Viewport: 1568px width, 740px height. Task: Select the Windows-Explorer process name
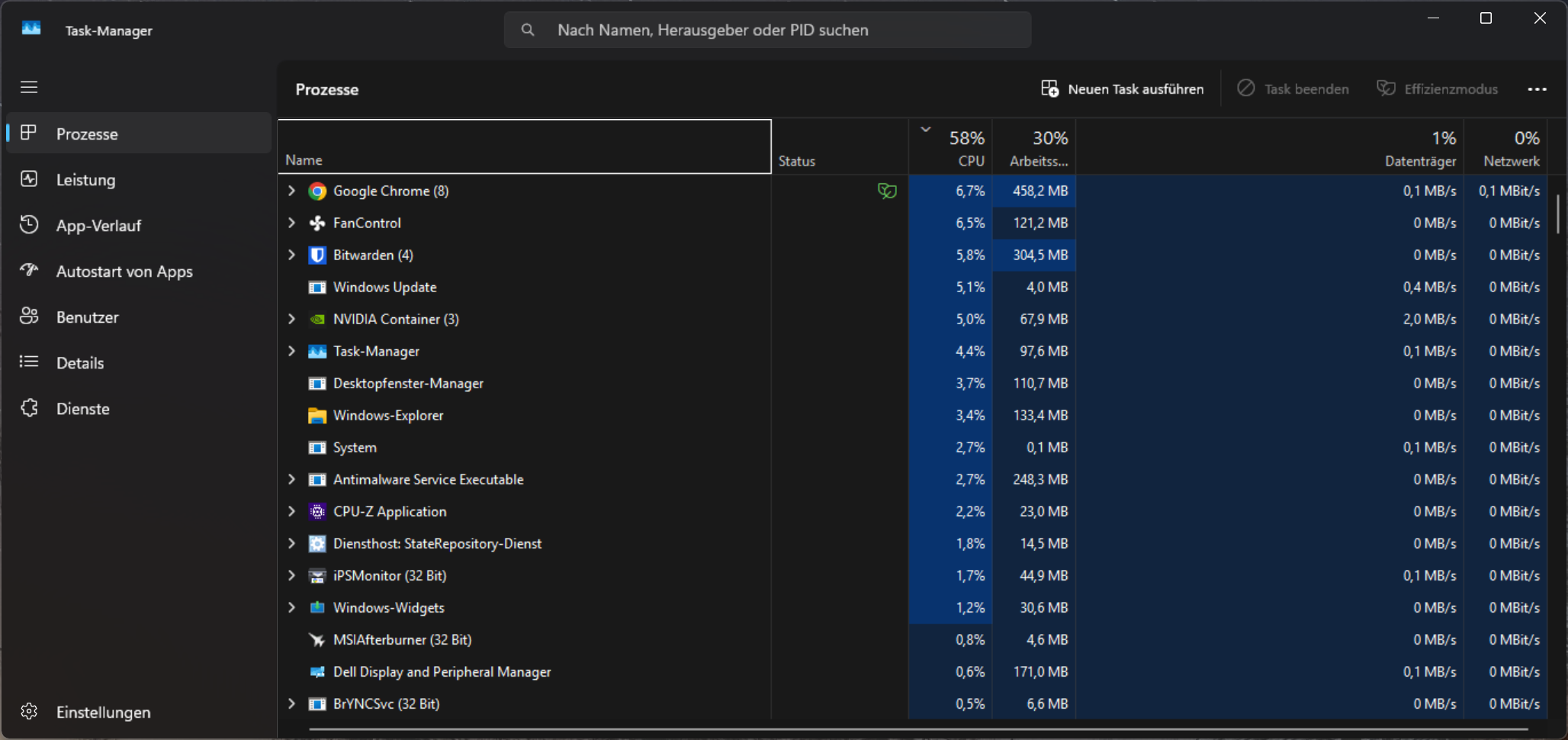point(388,416)
